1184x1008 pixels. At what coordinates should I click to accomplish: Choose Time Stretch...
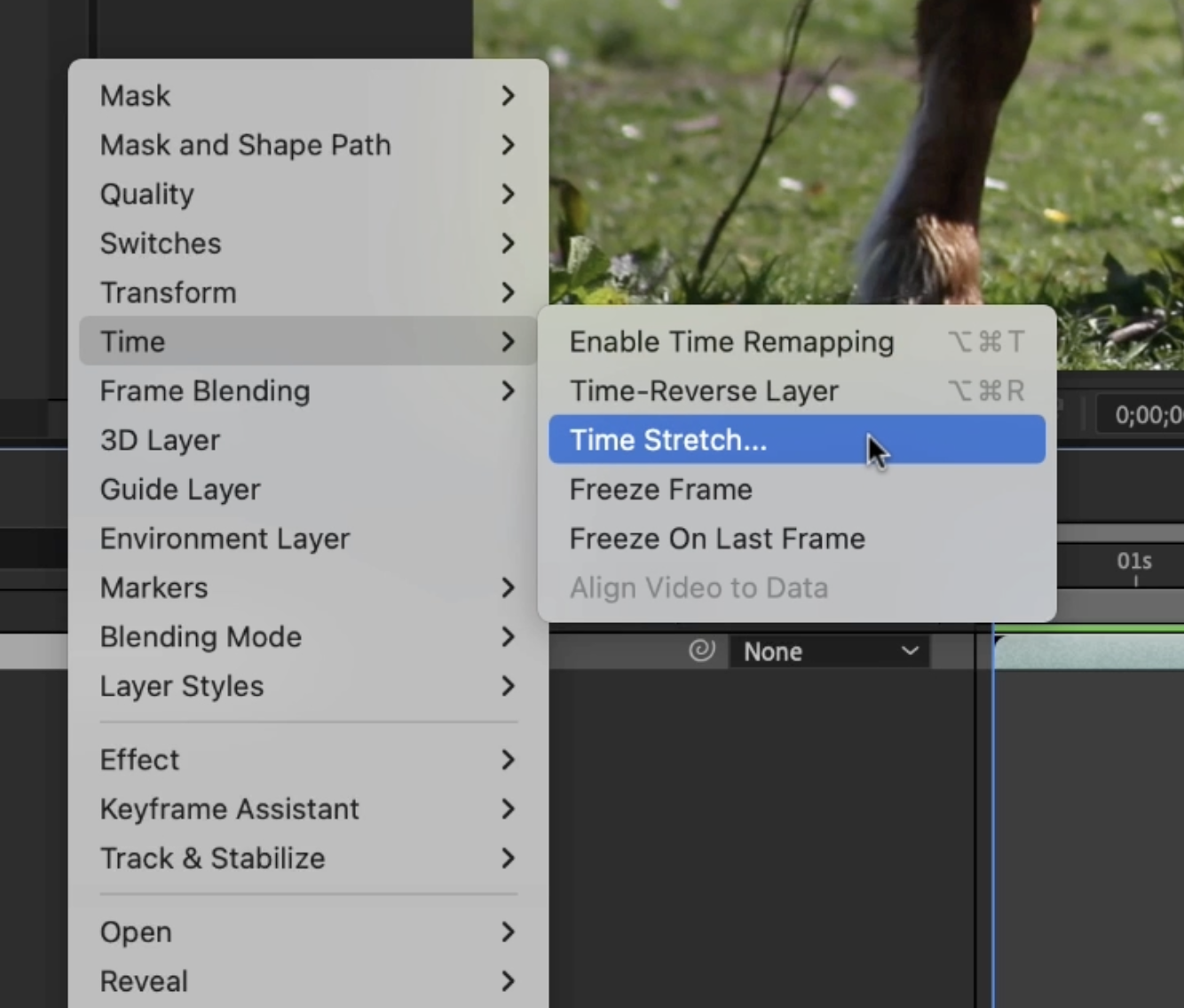[797, 440]
